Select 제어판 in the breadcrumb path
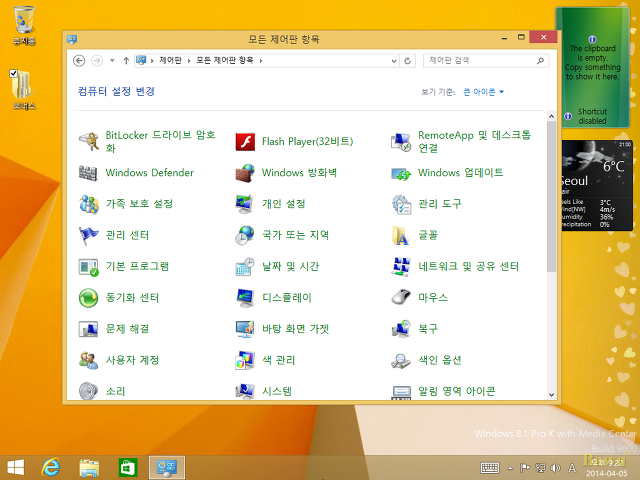 [170, 60]
